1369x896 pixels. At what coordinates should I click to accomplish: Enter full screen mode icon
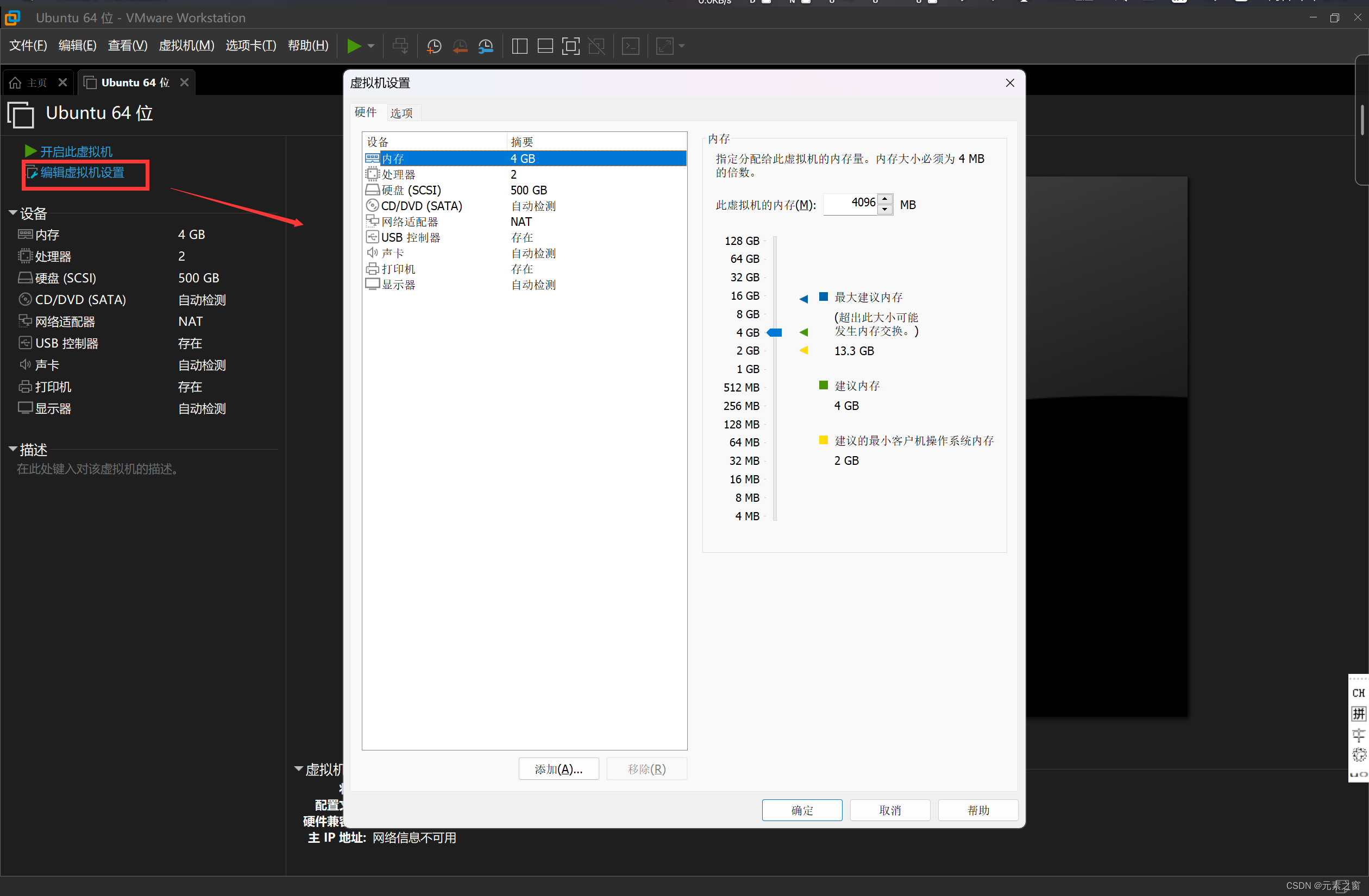570,46
